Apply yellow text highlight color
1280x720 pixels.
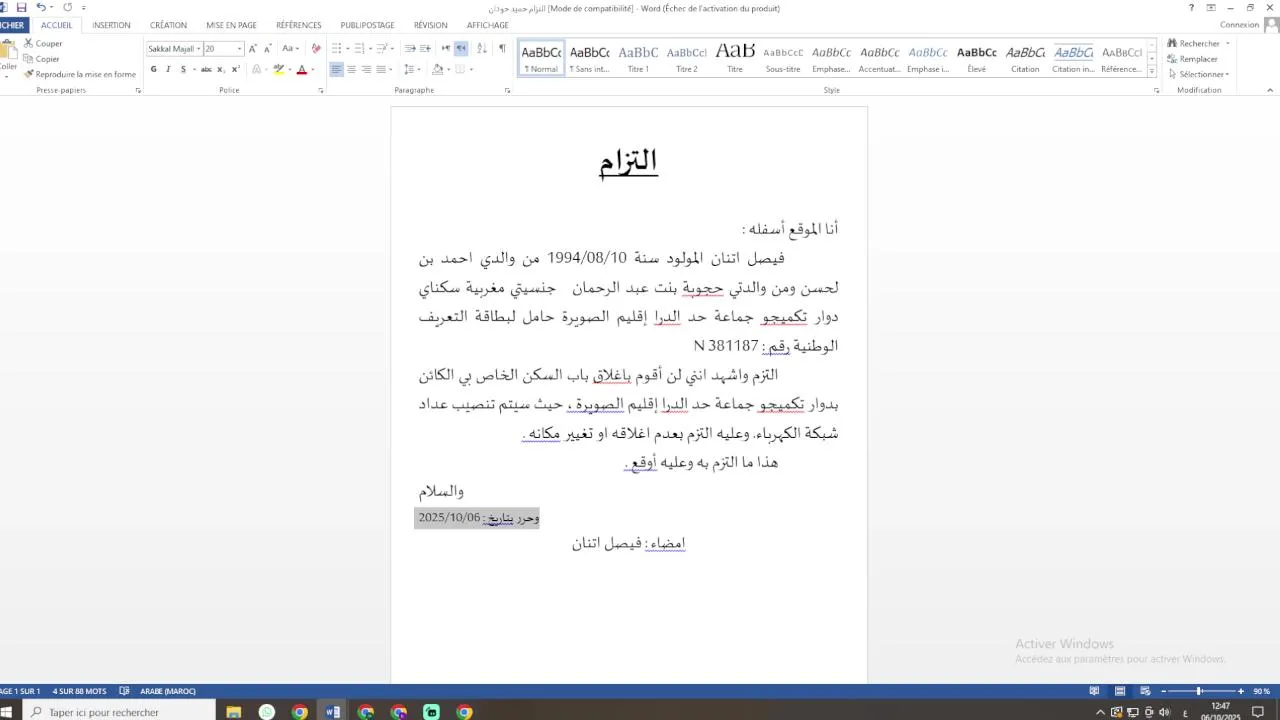coord(279,69)
